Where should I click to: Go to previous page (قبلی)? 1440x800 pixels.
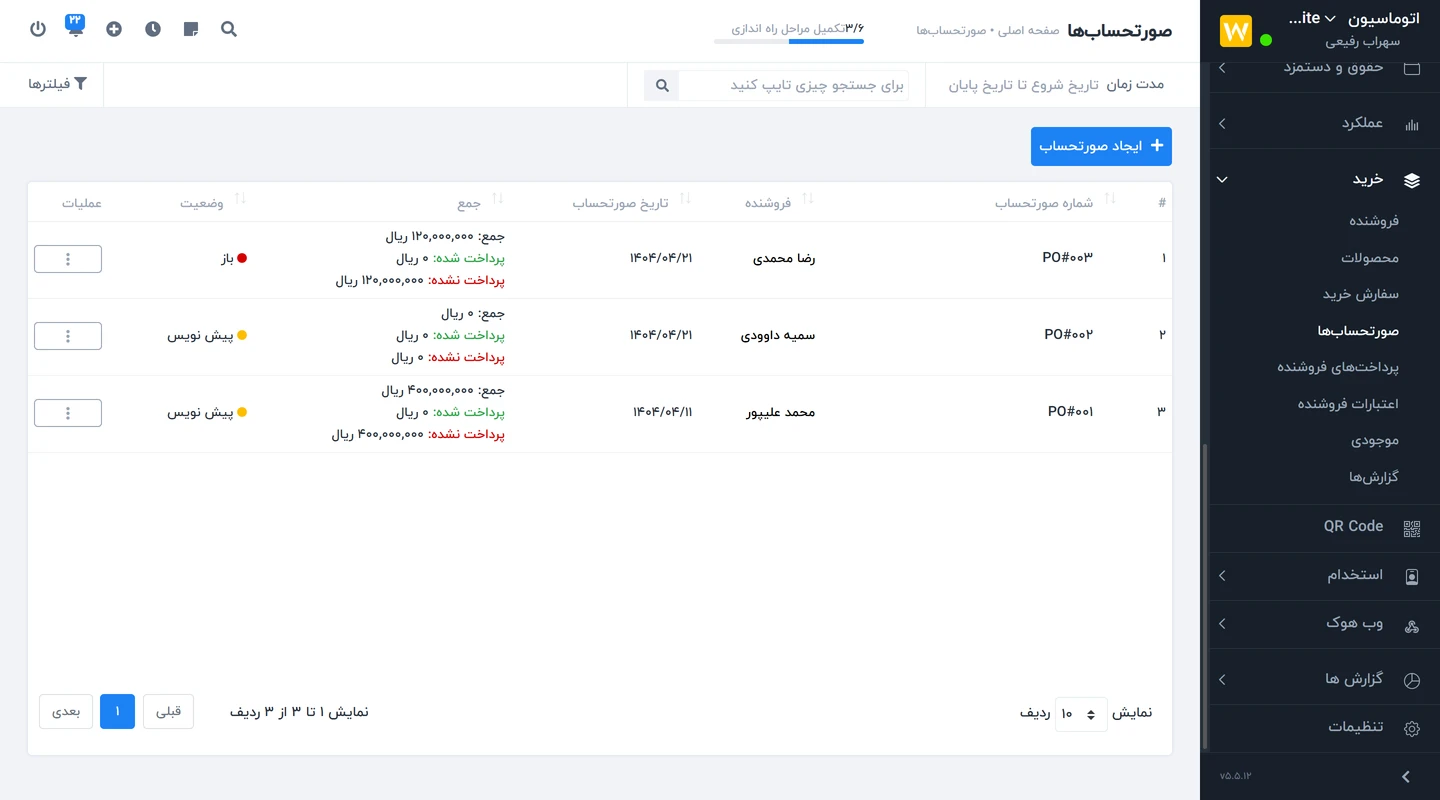[168, 712]
